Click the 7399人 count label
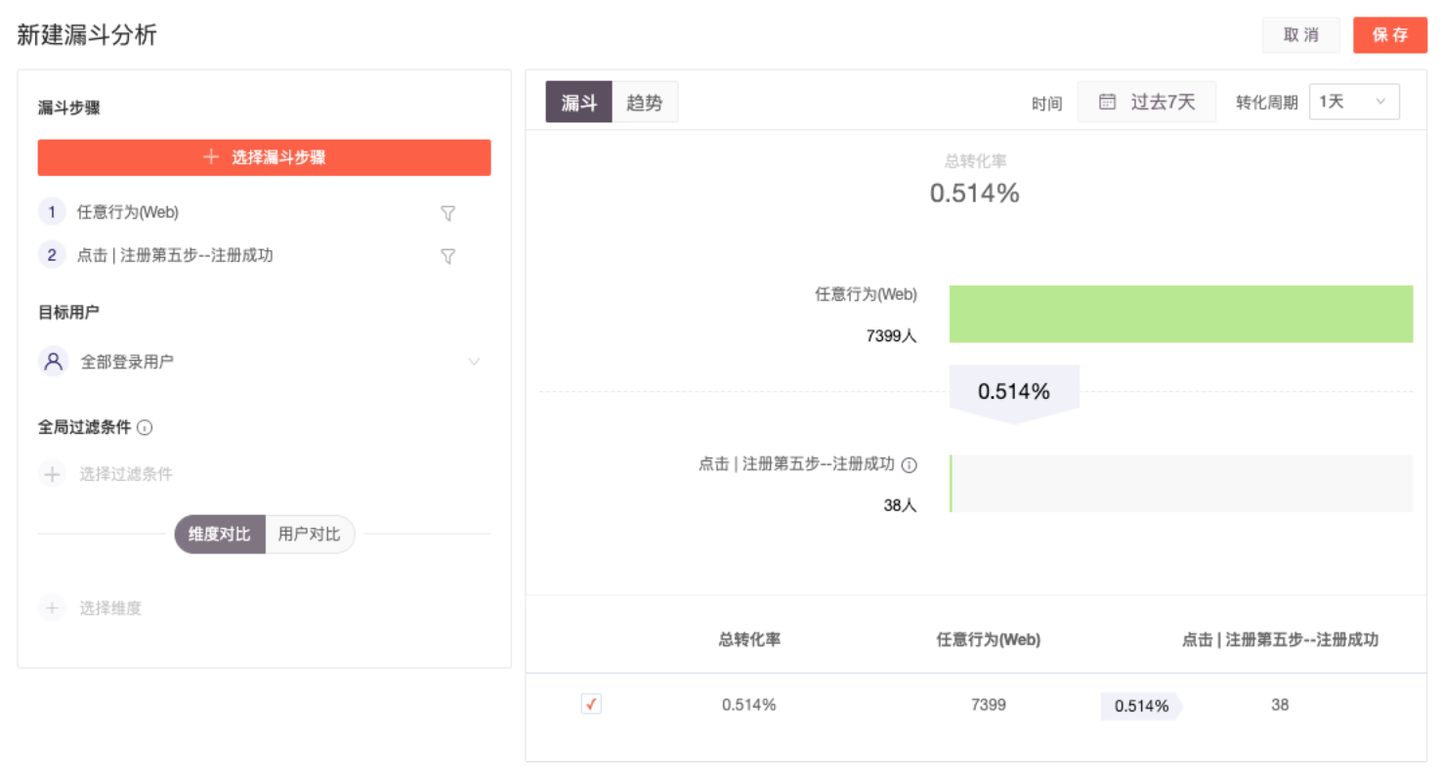Screen dimensions: 1440x780 [x=891, y=336]
